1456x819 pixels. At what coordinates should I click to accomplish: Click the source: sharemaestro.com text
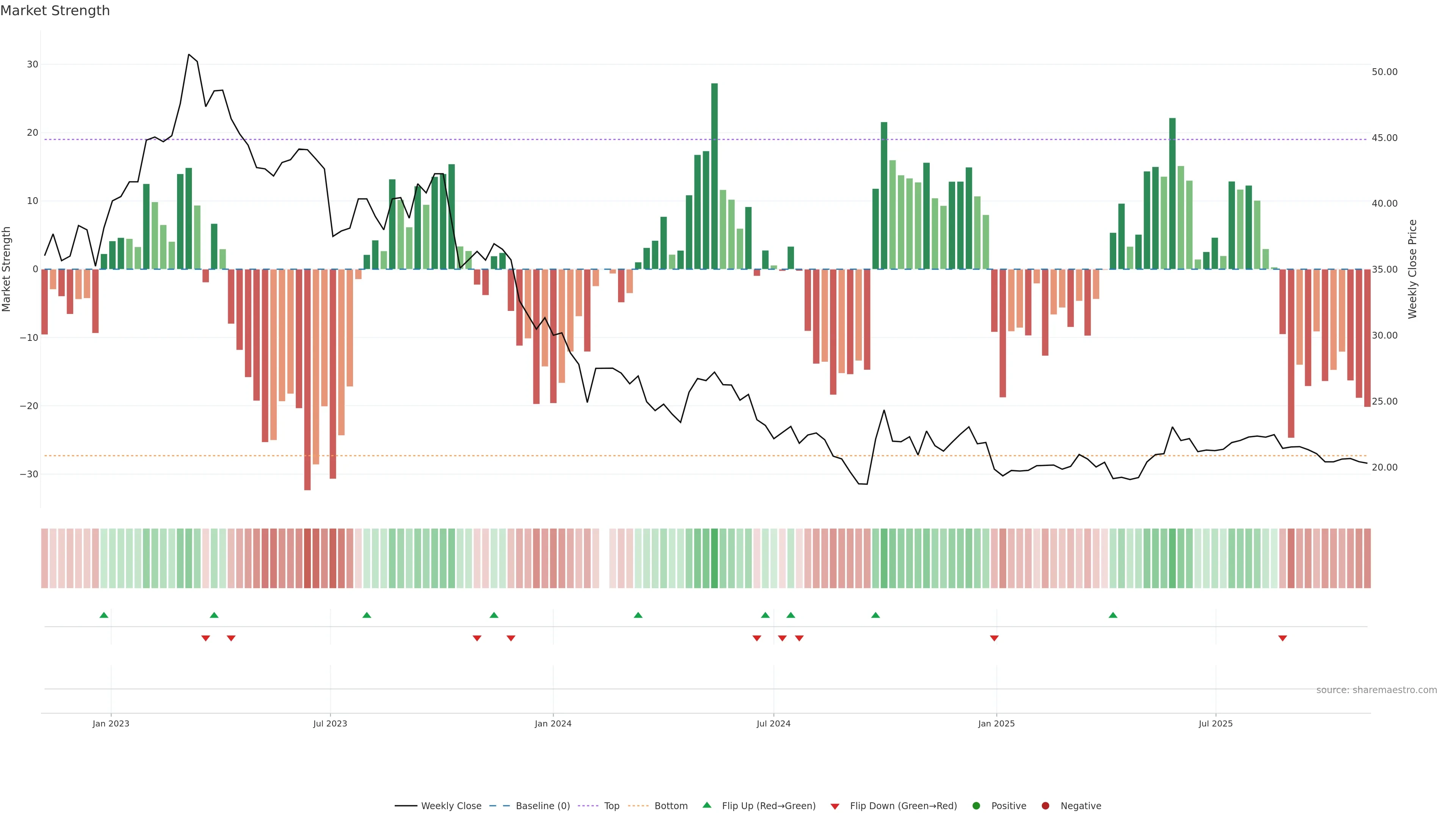click(1376, 690)
